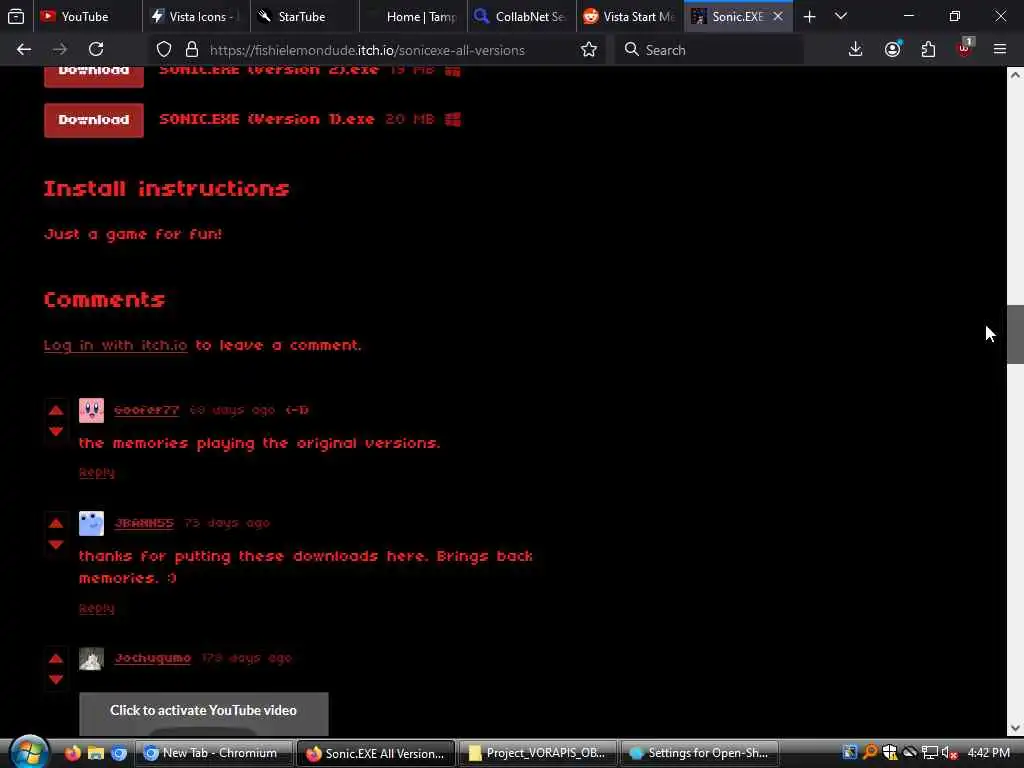Viewport: 1024px width, 768px height.
Task: Open the magnifier tray icon
Action: (870, 753)
